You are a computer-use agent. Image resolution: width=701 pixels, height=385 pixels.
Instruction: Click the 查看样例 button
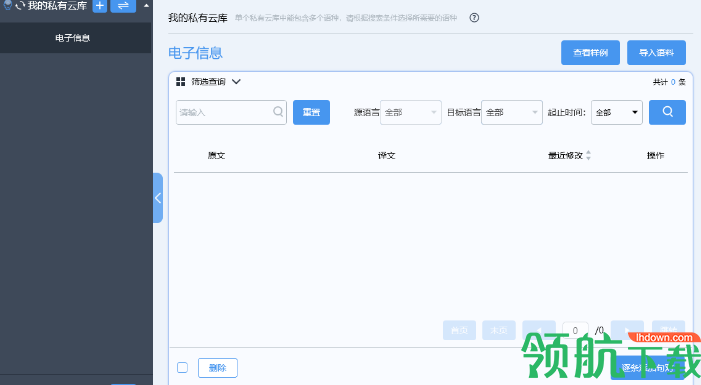pos(590,53)
